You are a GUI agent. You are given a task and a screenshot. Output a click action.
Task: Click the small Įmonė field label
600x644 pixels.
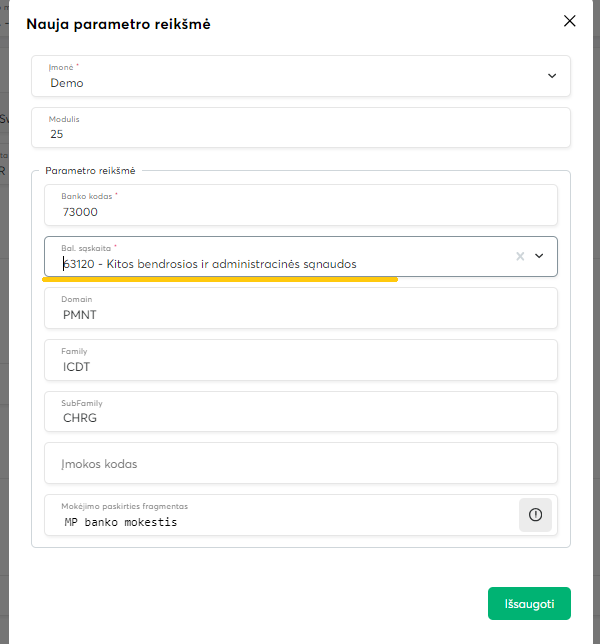tap(63, 67)
